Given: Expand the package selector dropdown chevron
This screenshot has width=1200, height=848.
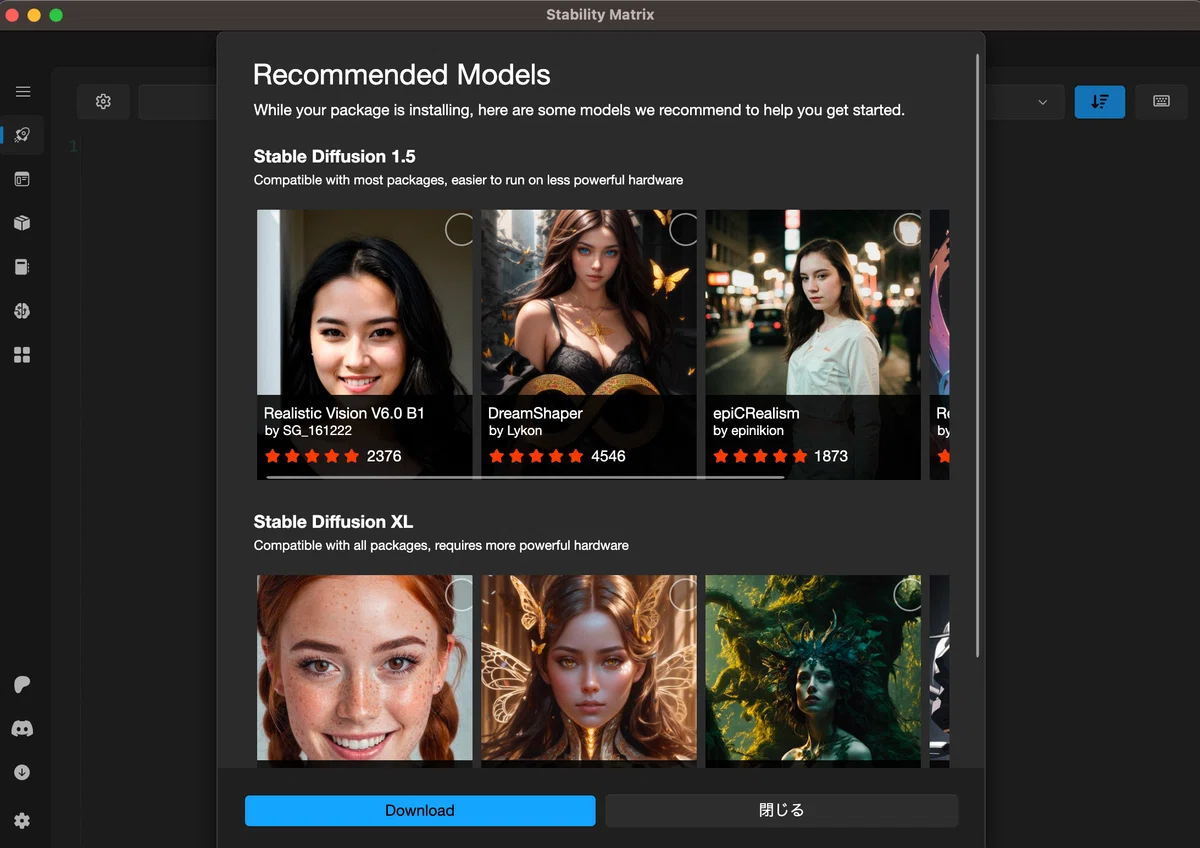Looking at the screenshot, I should point(1043,102).
